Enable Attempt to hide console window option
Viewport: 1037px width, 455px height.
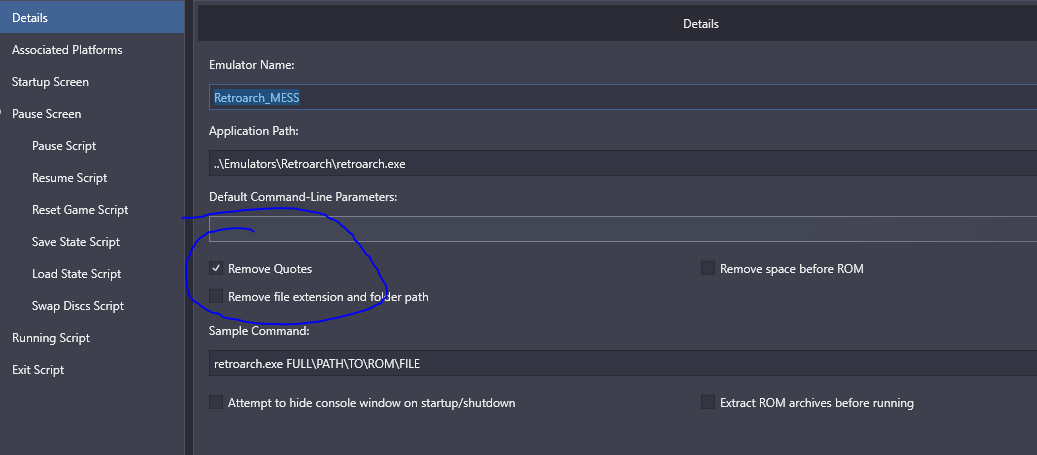216,403
